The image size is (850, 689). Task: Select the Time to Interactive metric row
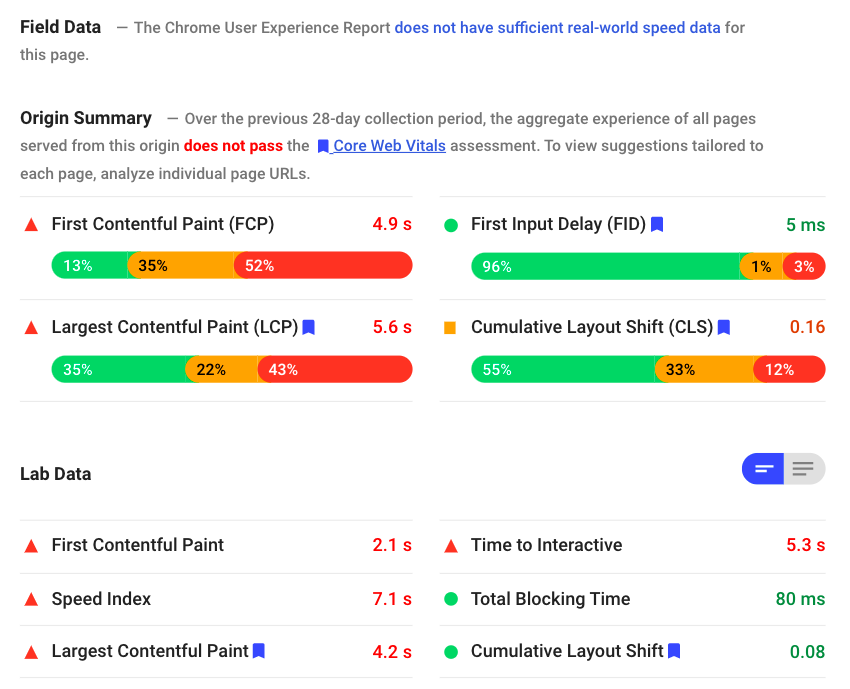(632, 545)
